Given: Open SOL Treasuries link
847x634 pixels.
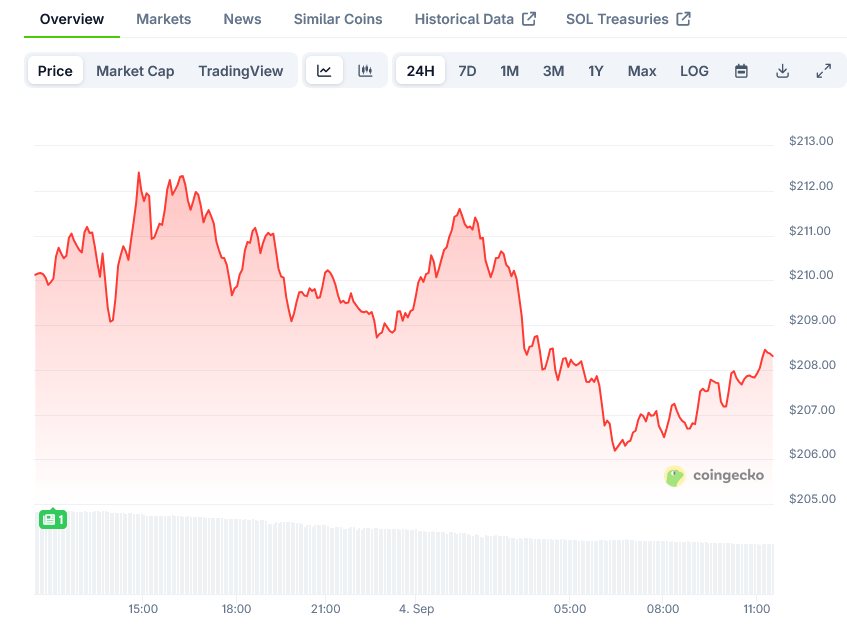Looking at the screenshot, I should pos(617,19).
